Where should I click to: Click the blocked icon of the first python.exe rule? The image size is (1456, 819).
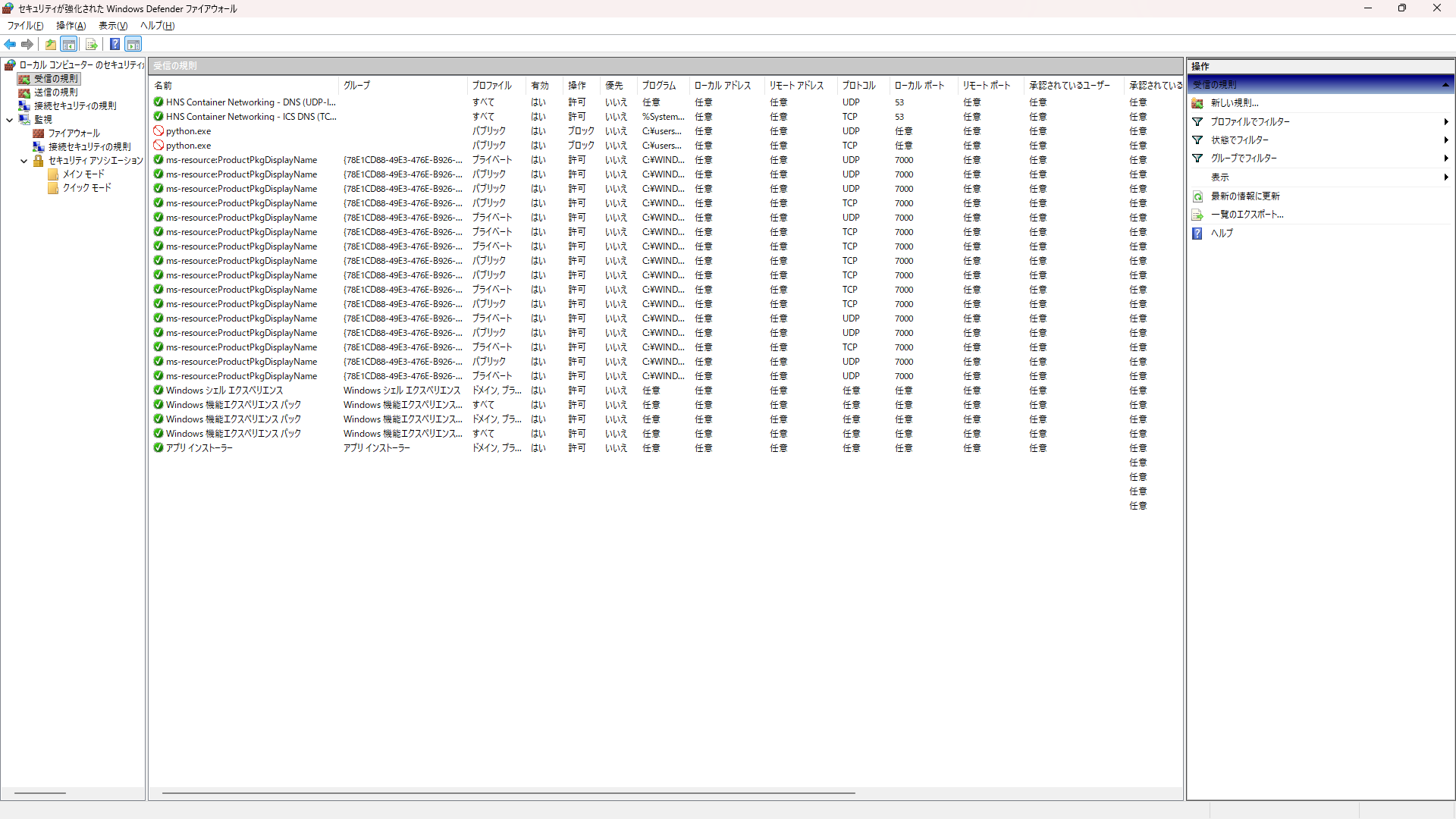click(158, 131)
